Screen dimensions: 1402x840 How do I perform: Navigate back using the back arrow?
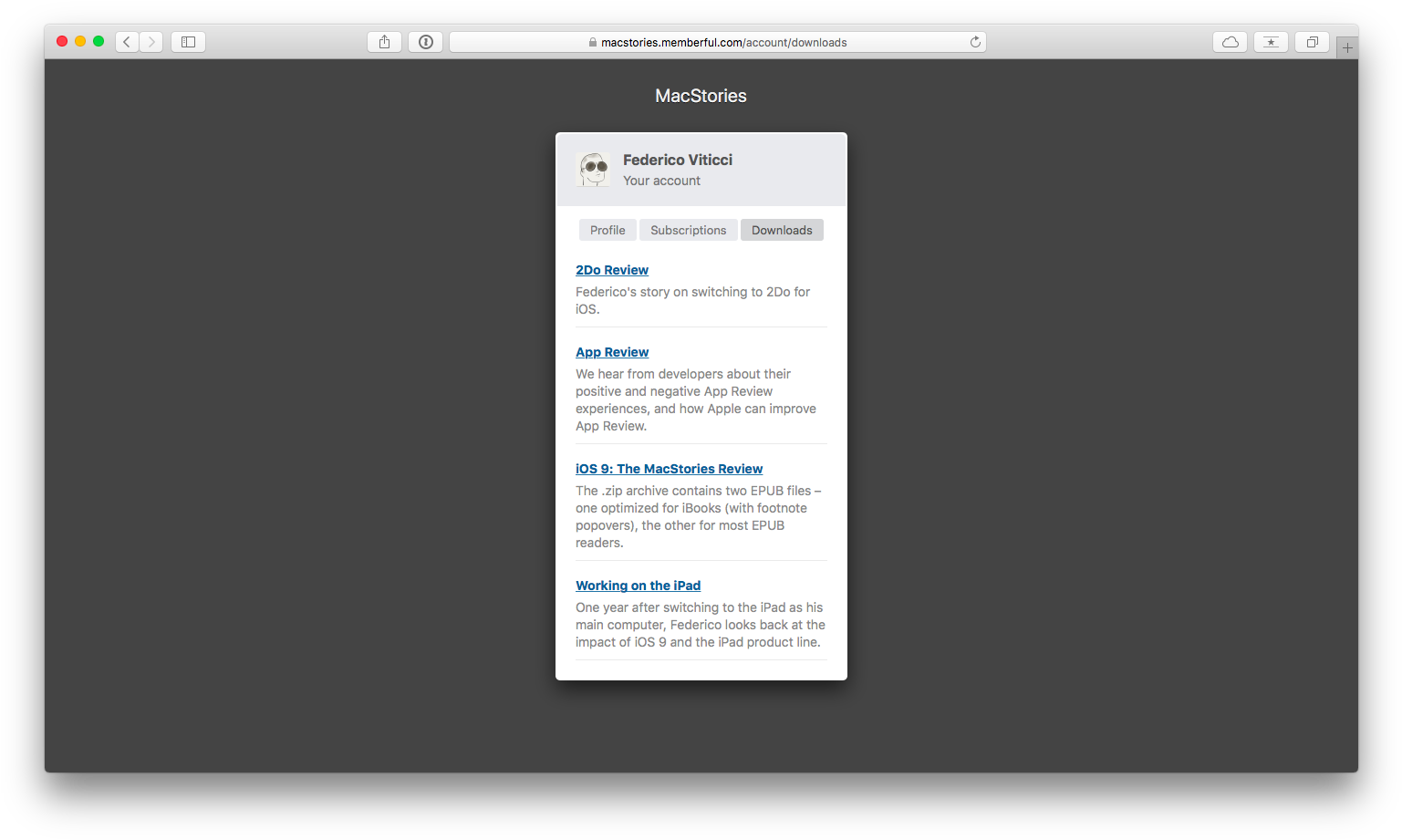coord(126,41)
